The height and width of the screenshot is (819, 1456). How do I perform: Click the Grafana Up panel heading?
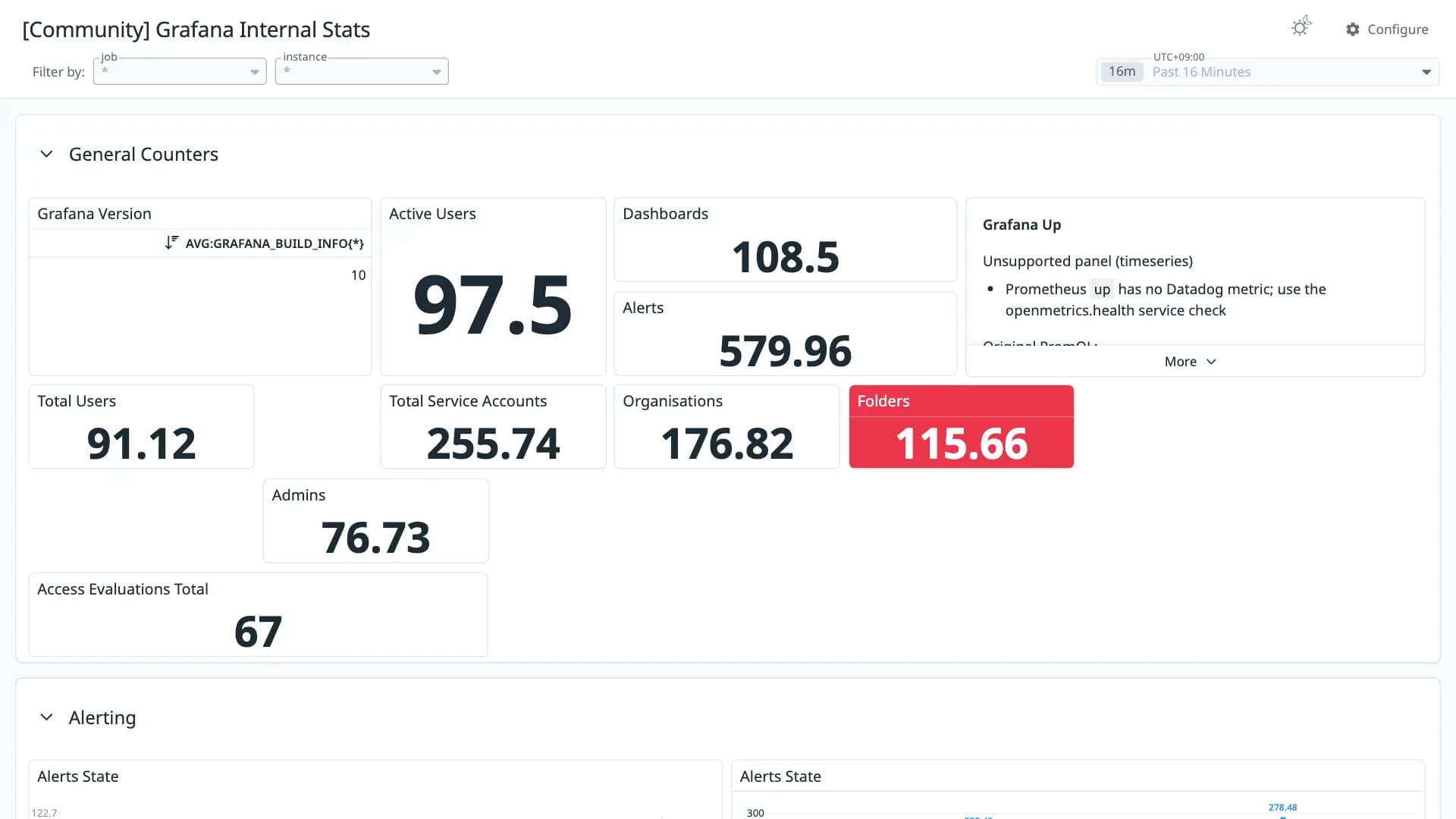click(x=1021, y=224)
